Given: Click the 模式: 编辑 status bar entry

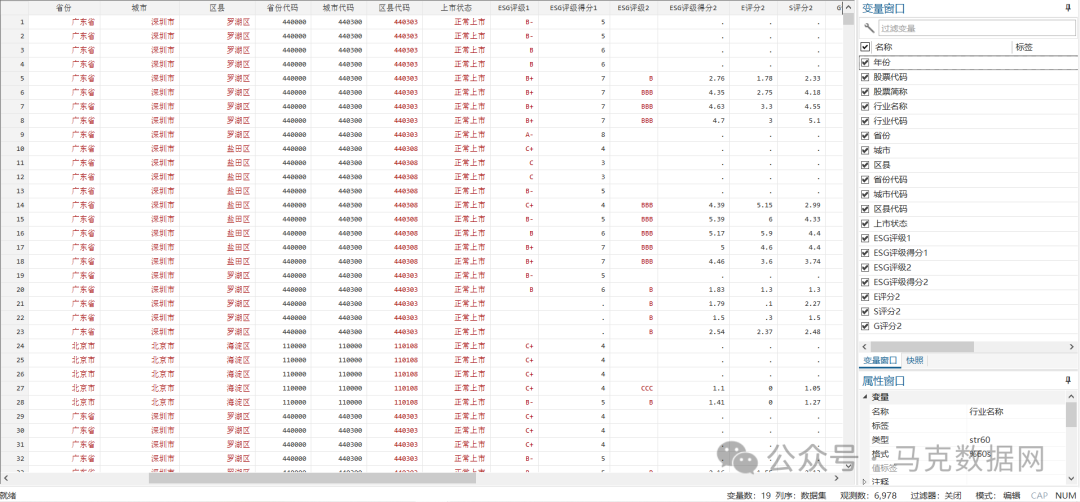Looking at the screenshot, I should tap(997, 495).
